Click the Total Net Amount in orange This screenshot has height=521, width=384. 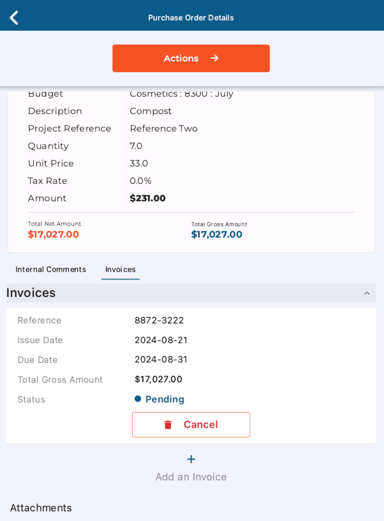53,234
